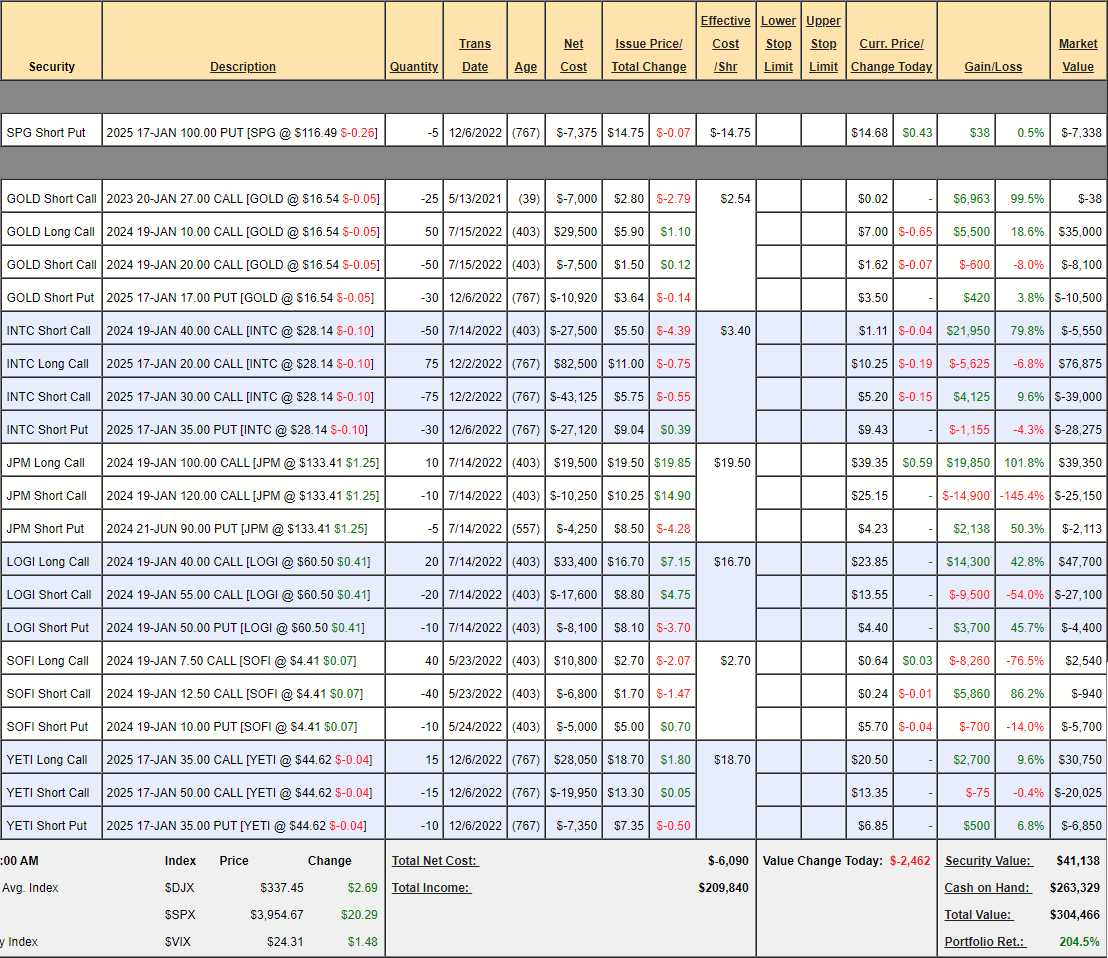Click the Description column header
This screenshot has width=1108, height=958.
pyautogui.click(x=243, y=67)
